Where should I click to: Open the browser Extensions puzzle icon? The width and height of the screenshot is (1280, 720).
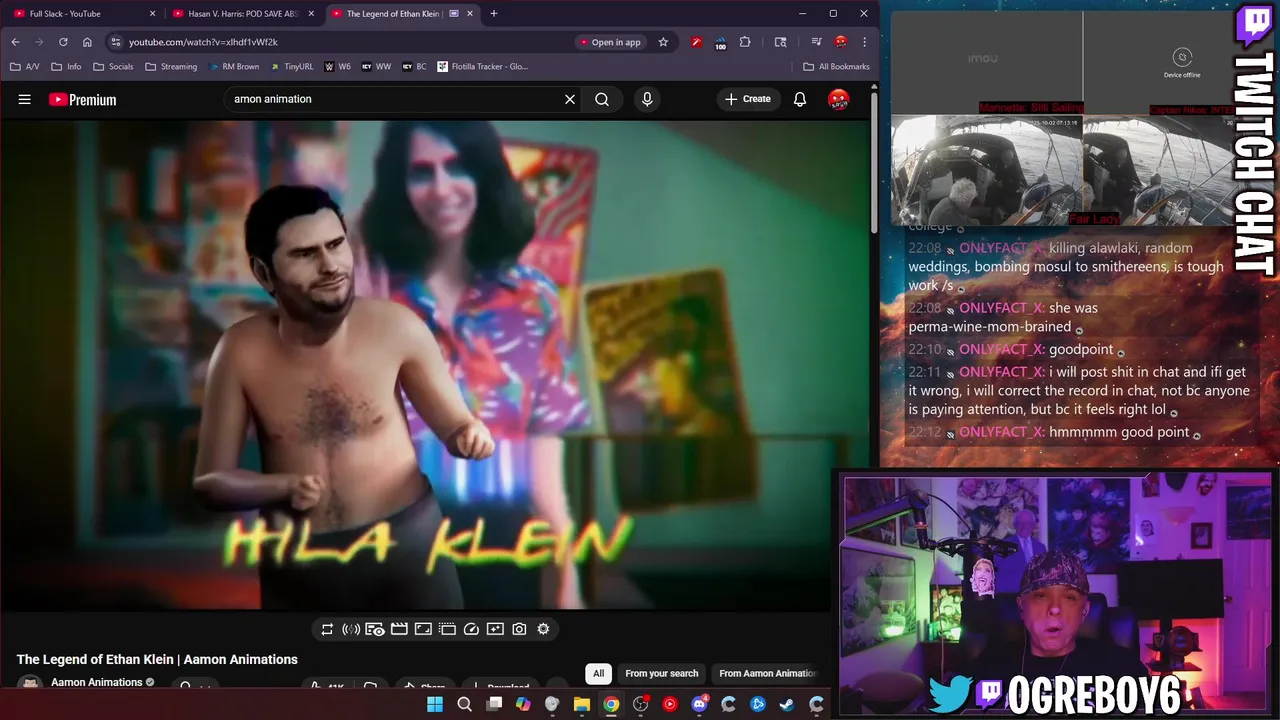(745, 42)
